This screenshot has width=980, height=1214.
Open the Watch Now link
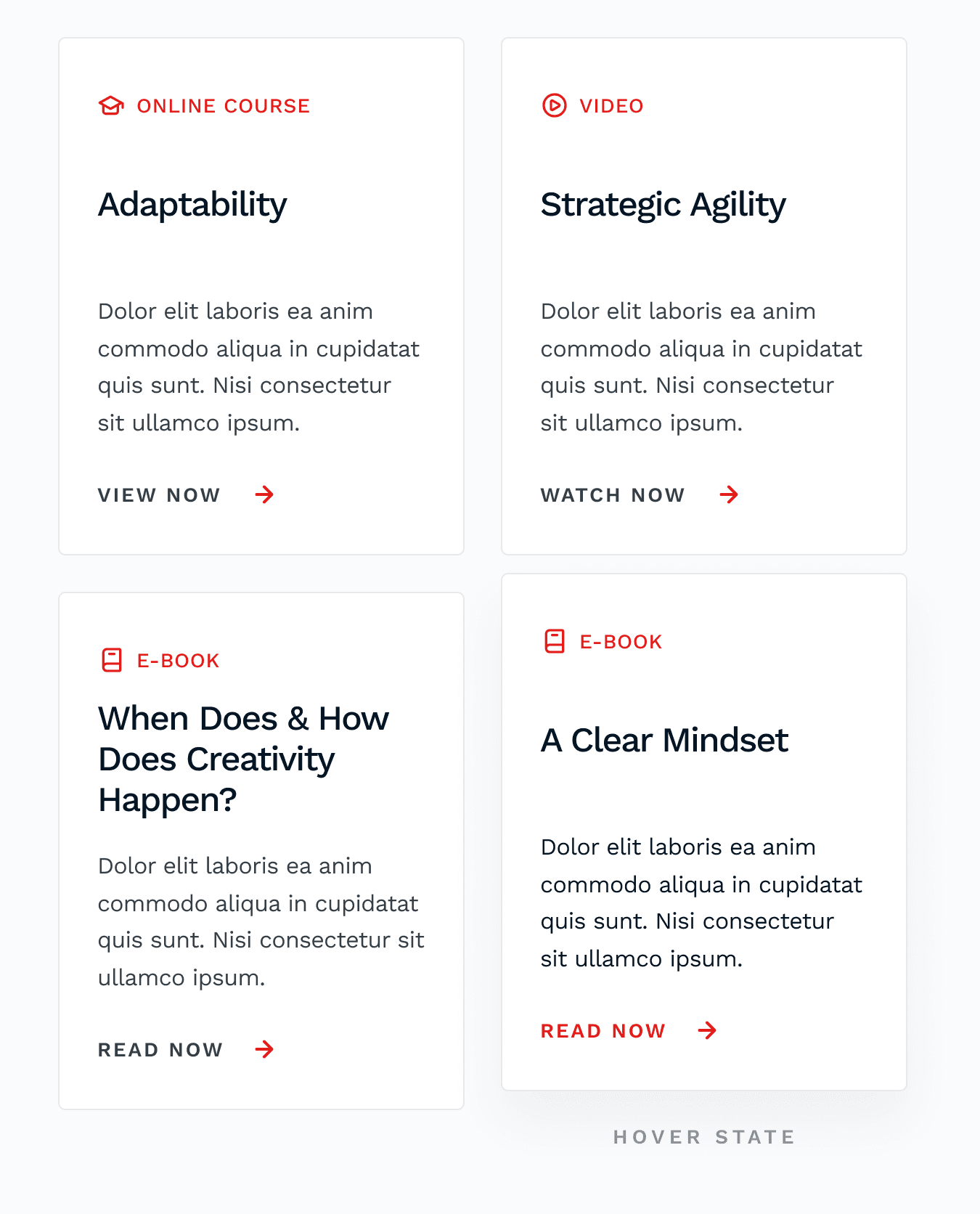[613, 495]
